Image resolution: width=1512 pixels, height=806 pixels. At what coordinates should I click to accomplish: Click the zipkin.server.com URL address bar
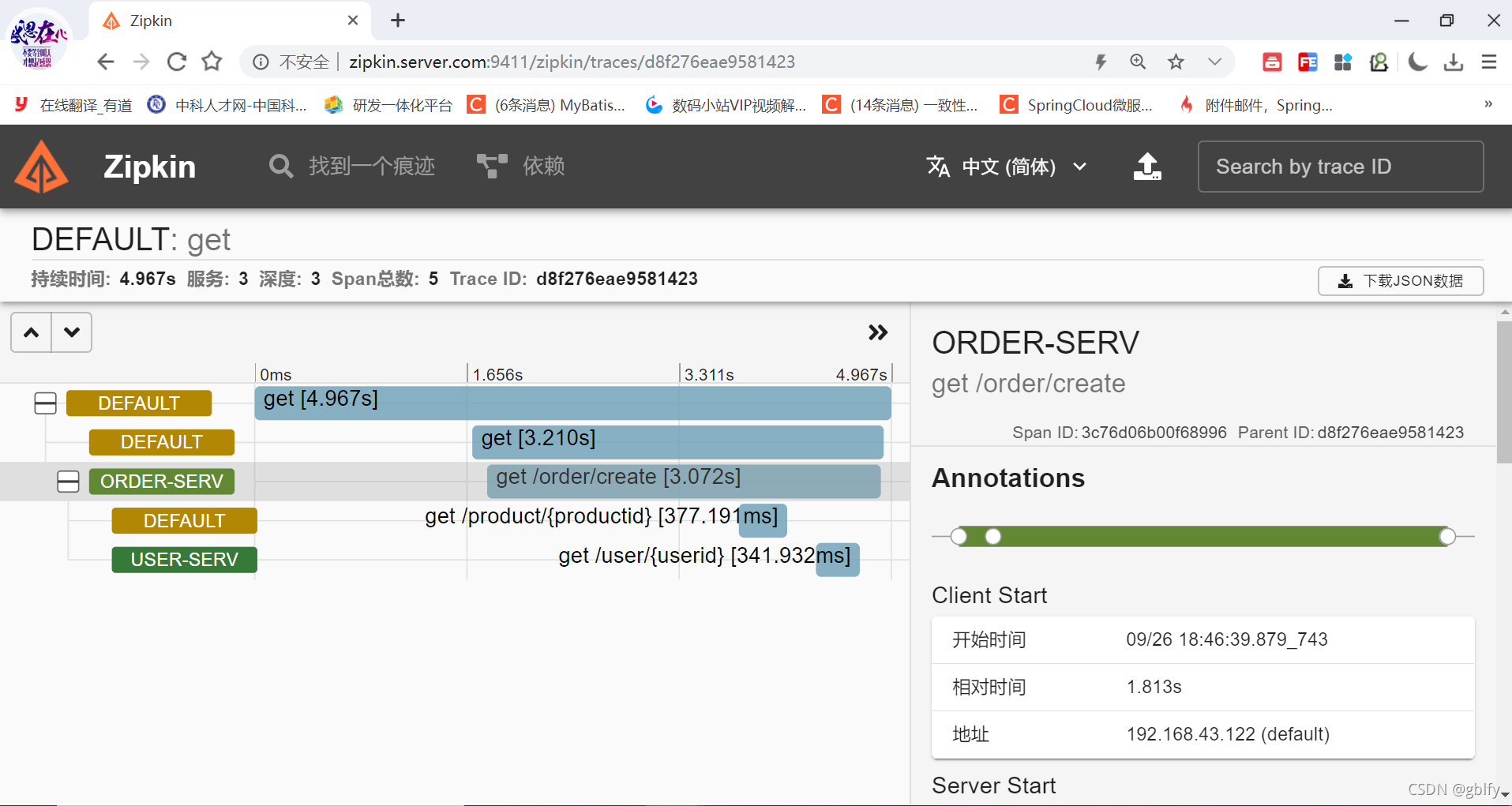pos(572,62)
